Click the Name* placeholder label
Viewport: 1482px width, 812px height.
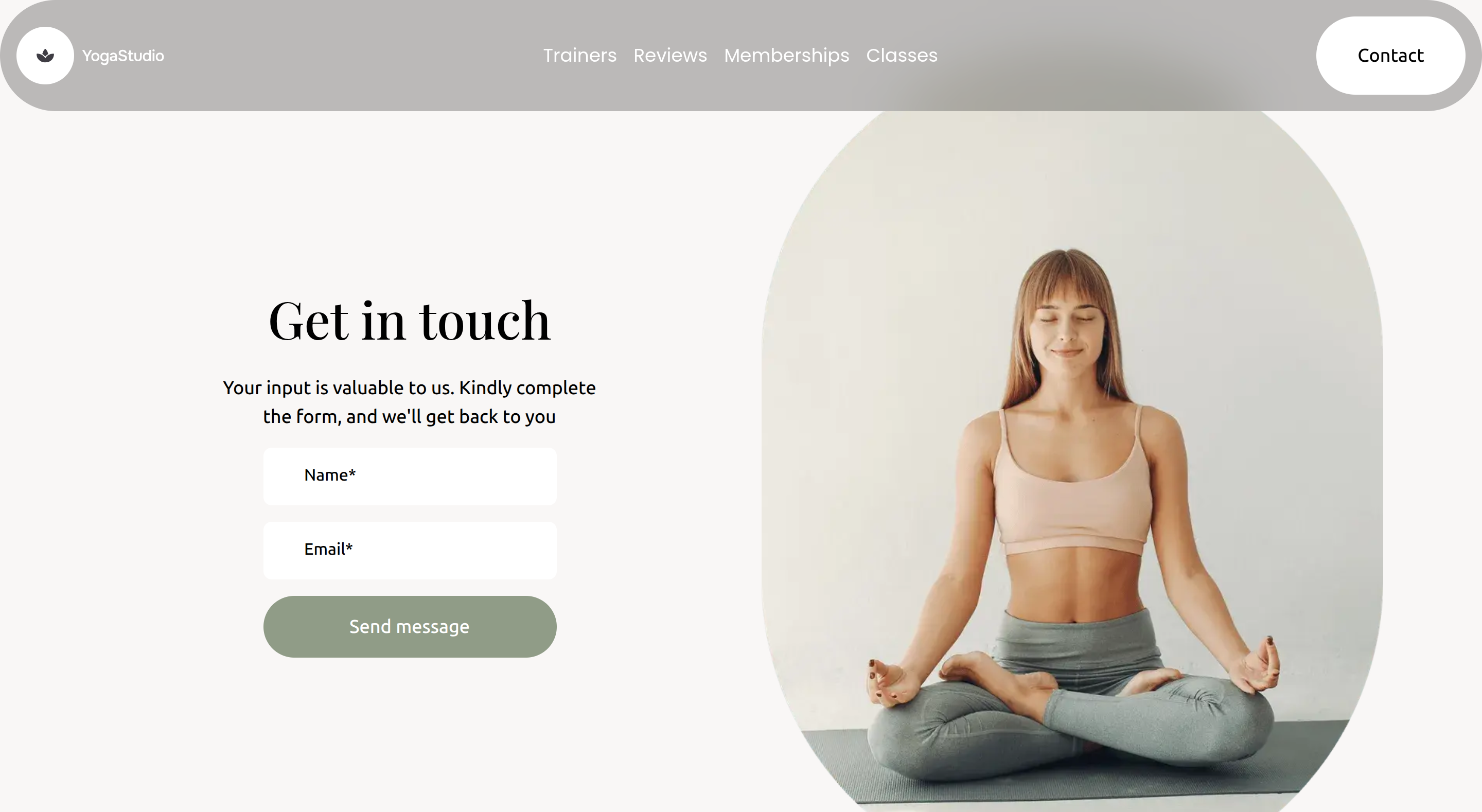[330, 475]
